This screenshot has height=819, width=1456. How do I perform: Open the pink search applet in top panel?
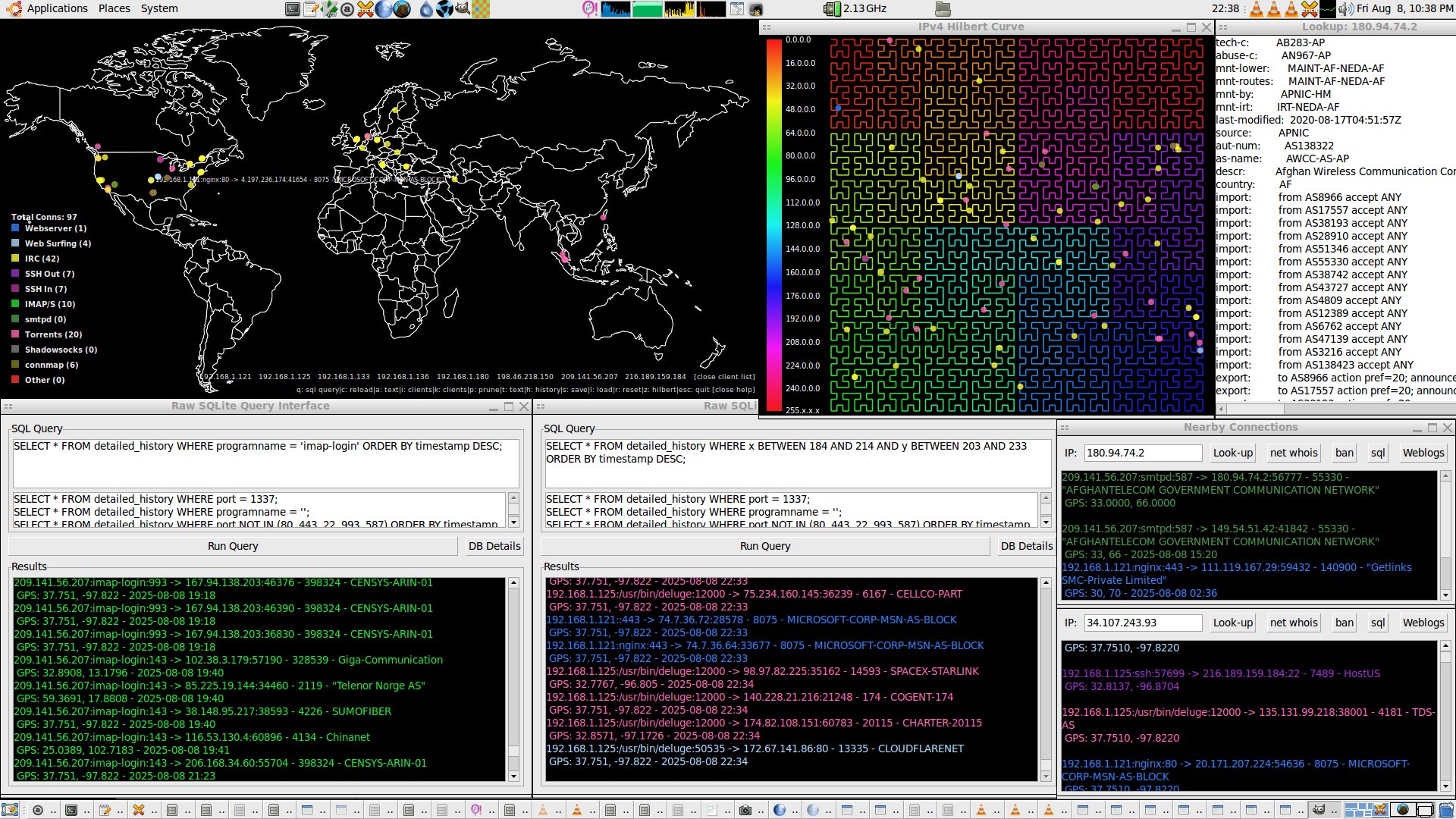point(590,9)
